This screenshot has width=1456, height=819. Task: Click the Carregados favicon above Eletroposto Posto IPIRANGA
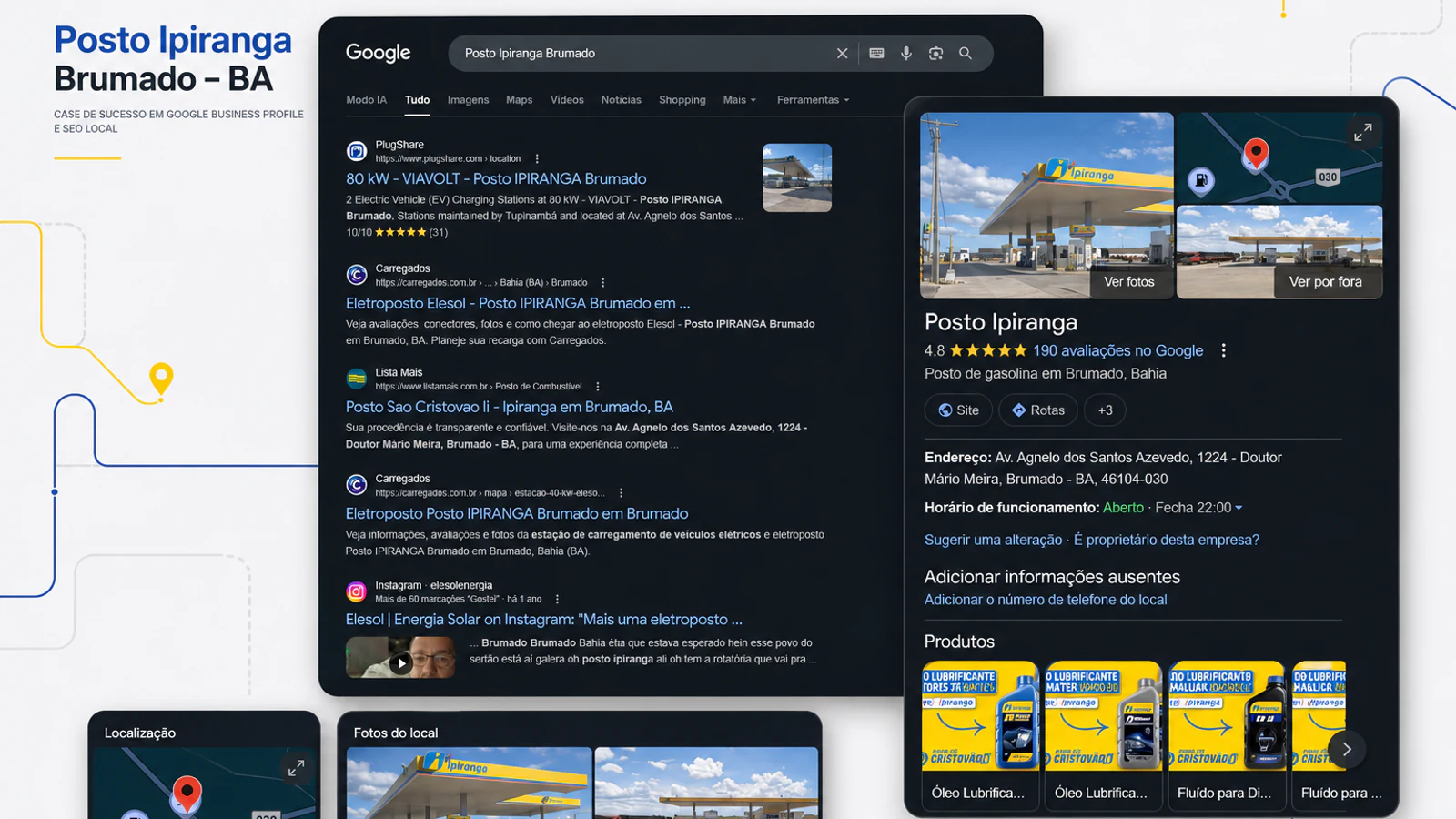coord(357,485)
